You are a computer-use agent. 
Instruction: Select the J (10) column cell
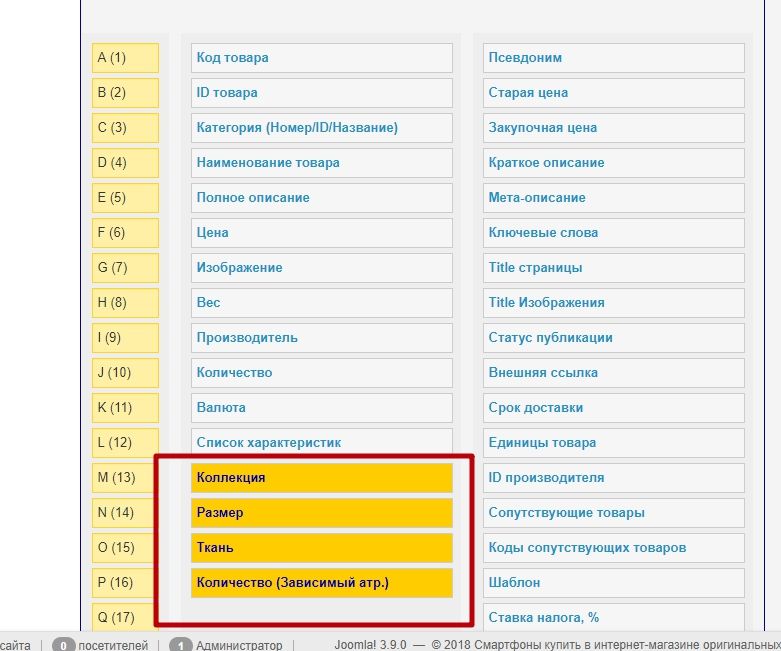[125, 373]
